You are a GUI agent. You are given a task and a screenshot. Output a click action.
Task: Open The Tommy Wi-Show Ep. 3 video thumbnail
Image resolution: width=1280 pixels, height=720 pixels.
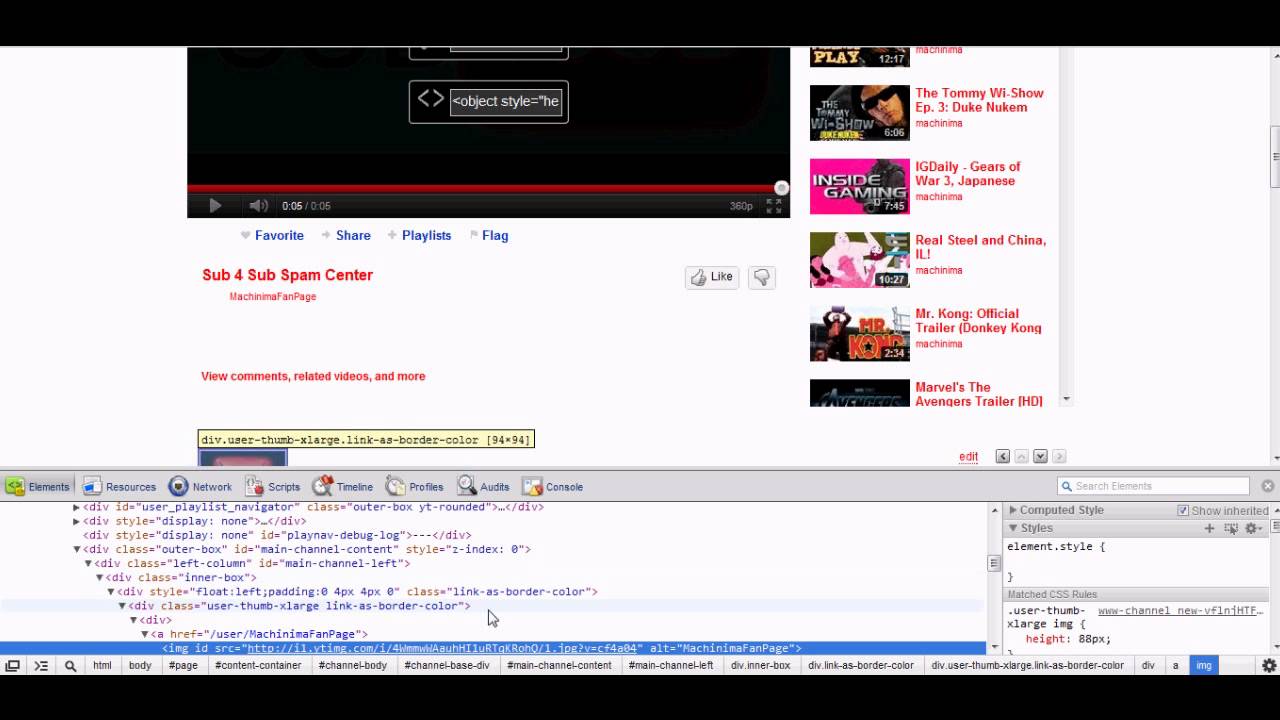(859, 113)
